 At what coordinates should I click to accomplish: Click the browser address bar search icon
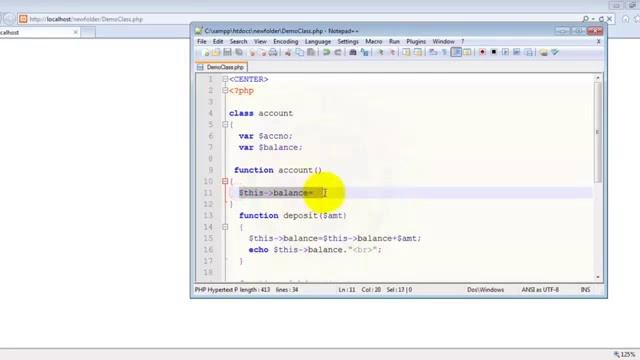(586, 19)
